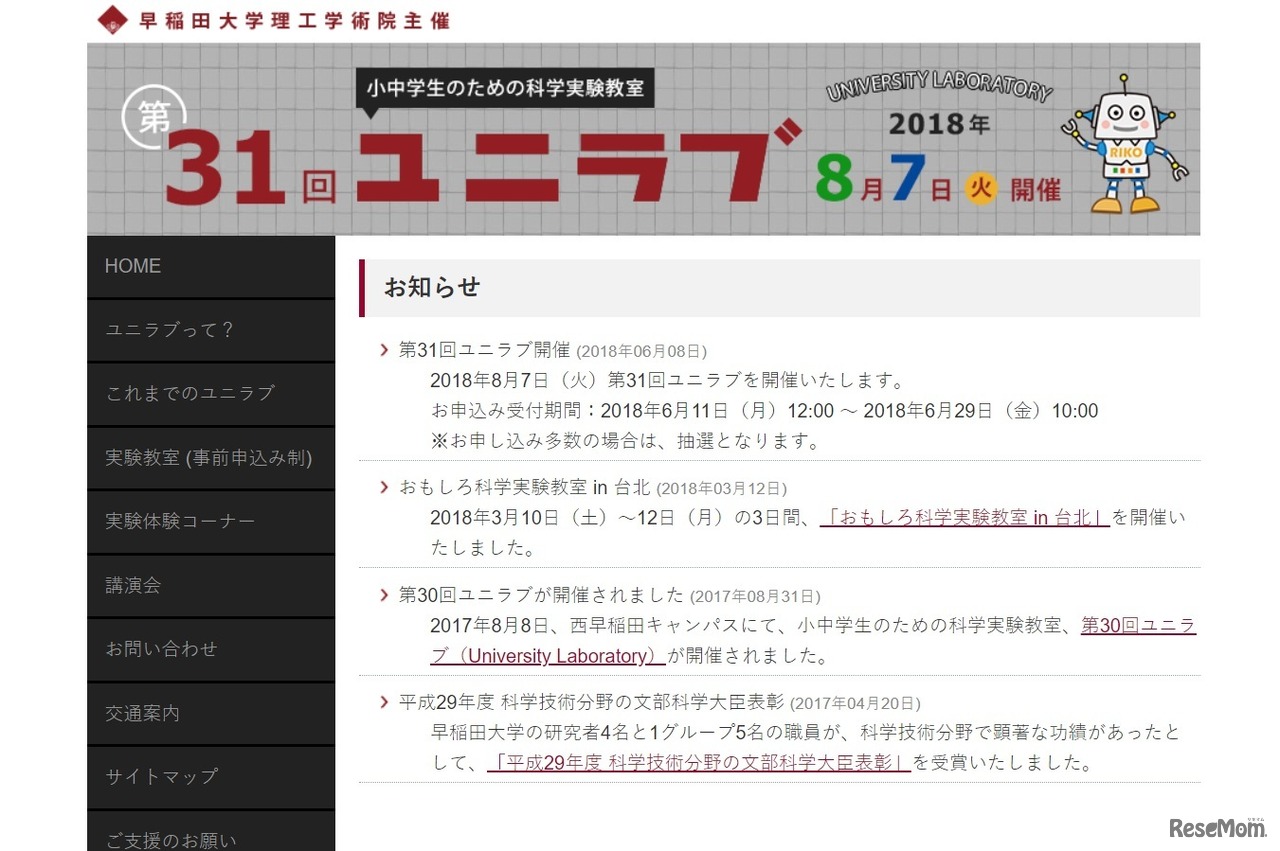Click the date (2018年06月08日)

tap(641, 351)
